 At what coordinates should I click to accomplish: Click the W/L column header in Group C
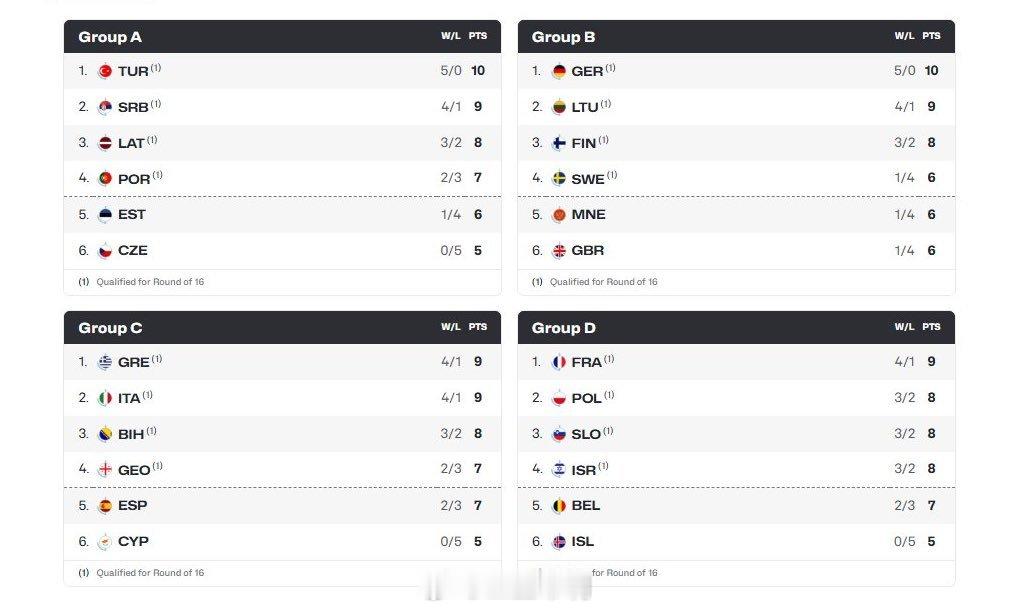coord(451,327)
